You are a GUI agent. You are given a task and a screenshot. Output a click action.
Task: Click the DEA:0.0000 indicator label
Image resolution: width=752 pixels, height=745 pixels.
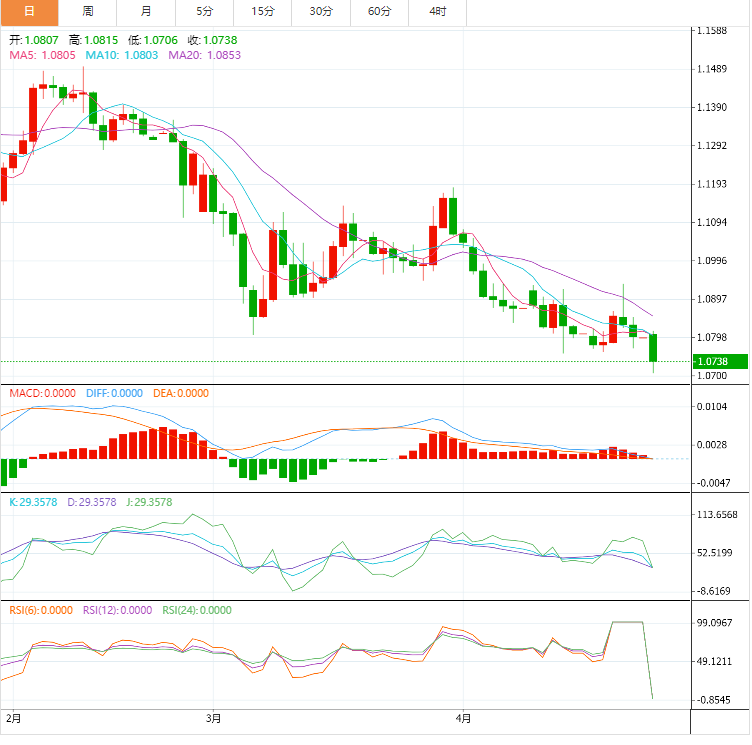pyautogui.click(x=181, y=393)
